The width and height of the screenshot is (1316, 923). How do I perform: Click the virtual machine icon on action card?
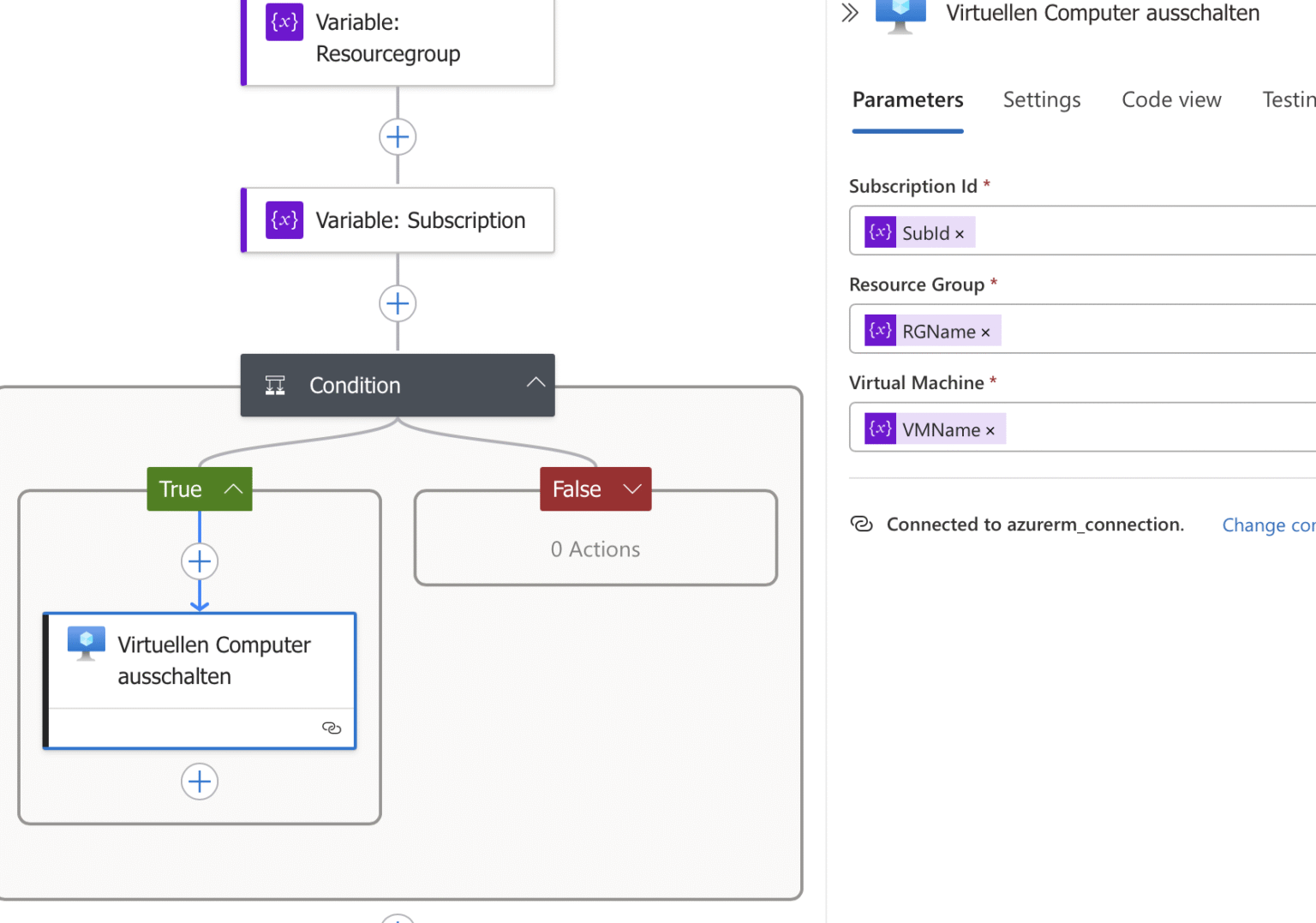click(x=87, y=643)
